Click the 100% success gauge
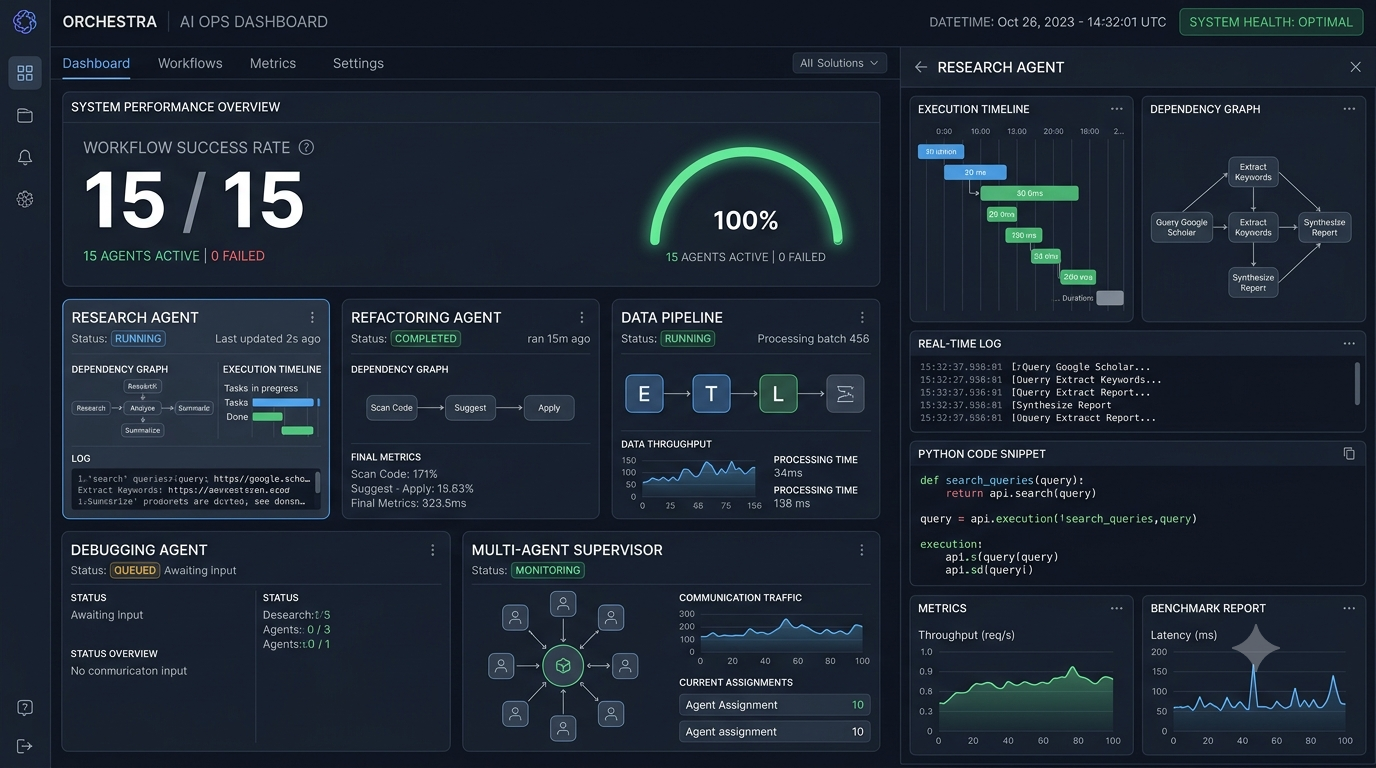The width and height of the screenshot is (1376, 768). click(746, 195)
